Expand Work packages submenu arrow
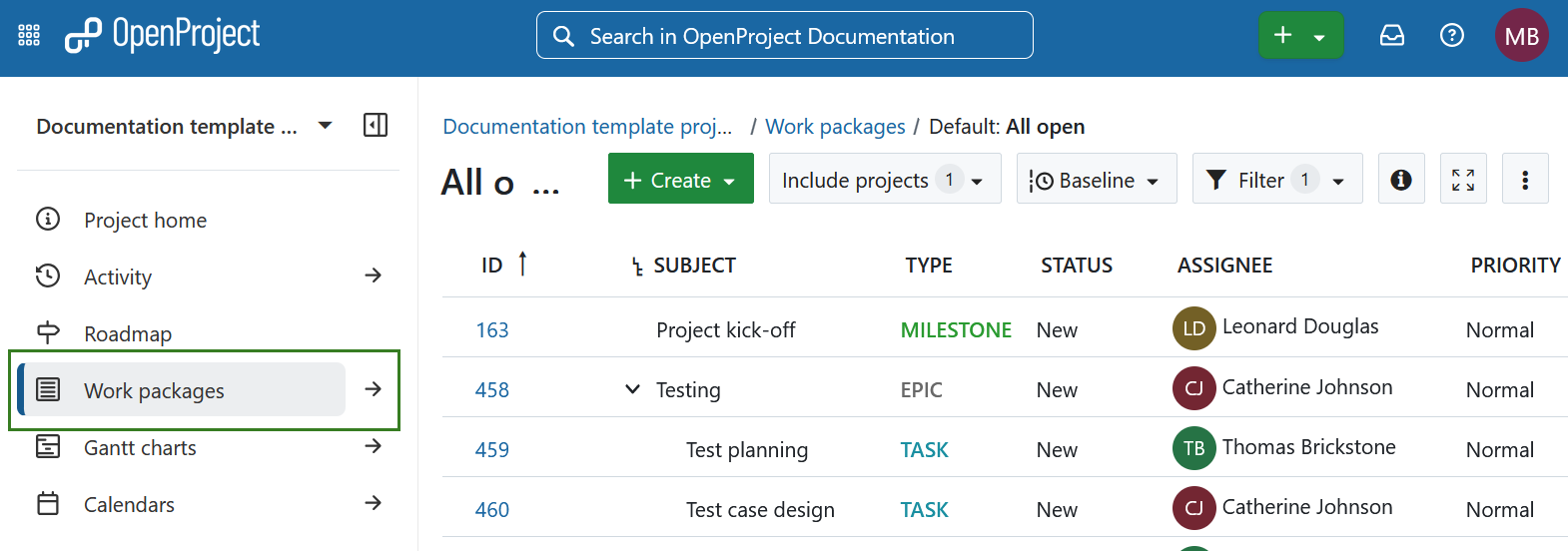This screenshot has width=1568, height=551. pos(374,389)
